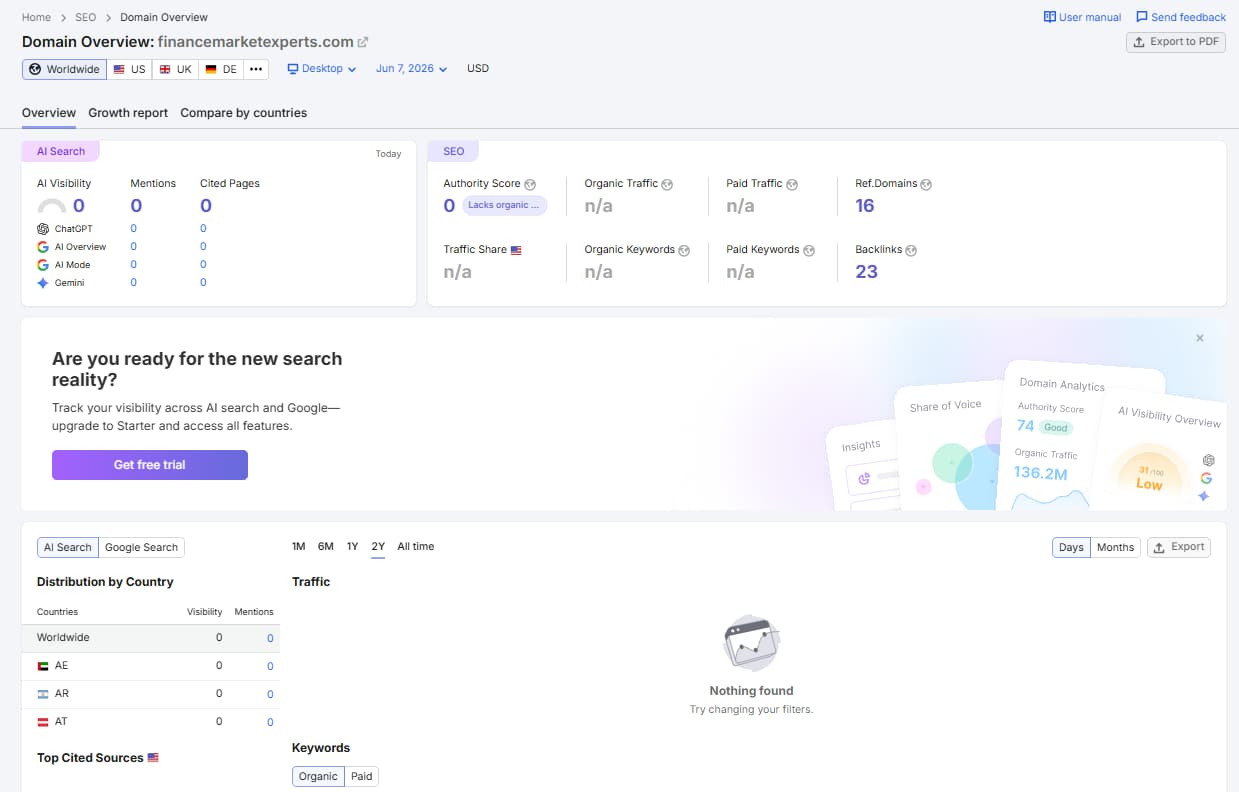Click the Send feedback chat icon
This screenshot has width=1239, height=792.
click(1142, 17)
